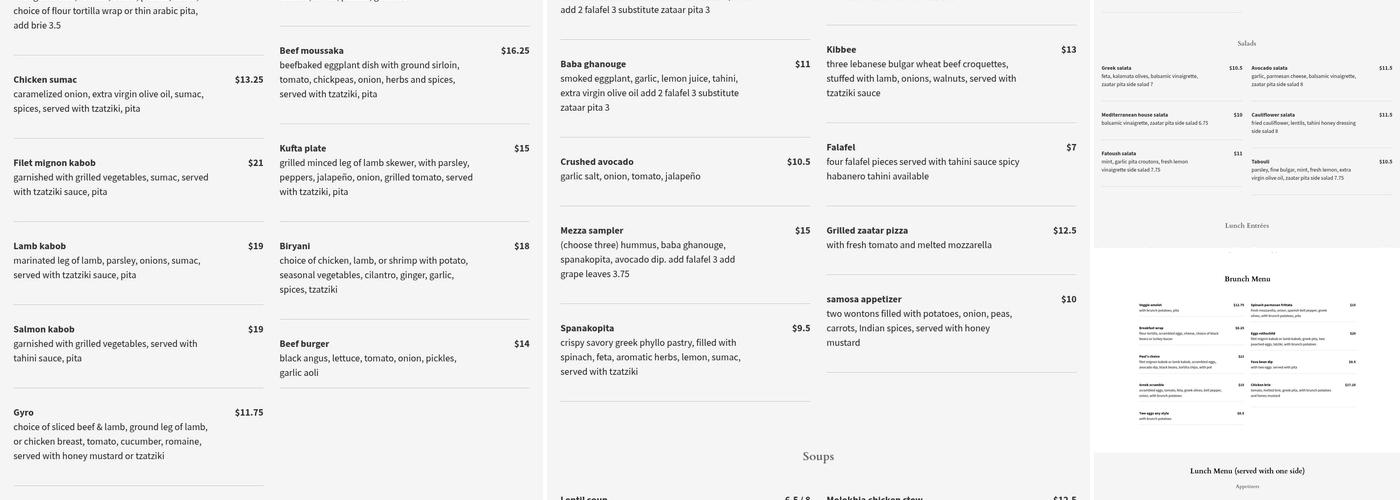The image size is (1400, 500).
Task: Click the Chicken sumac item title
Action: pos(45,80)
